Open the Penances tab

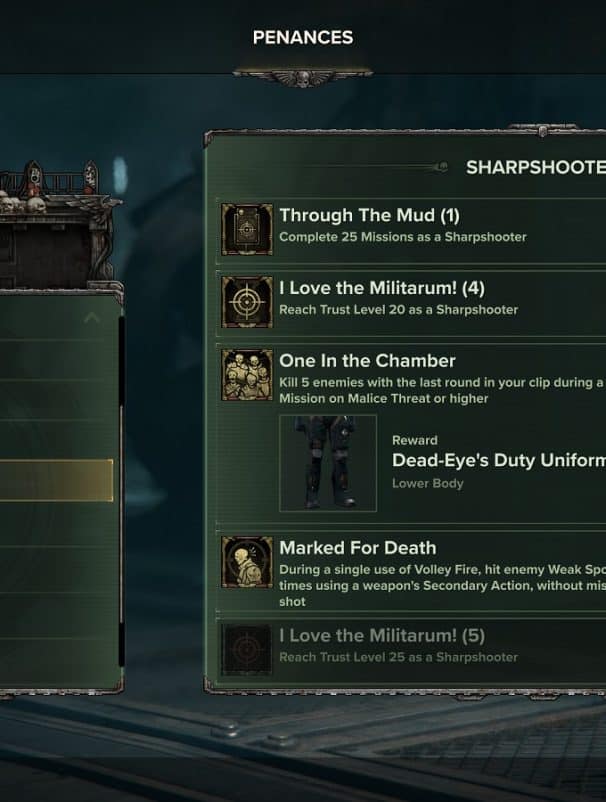tap(303, 37)
